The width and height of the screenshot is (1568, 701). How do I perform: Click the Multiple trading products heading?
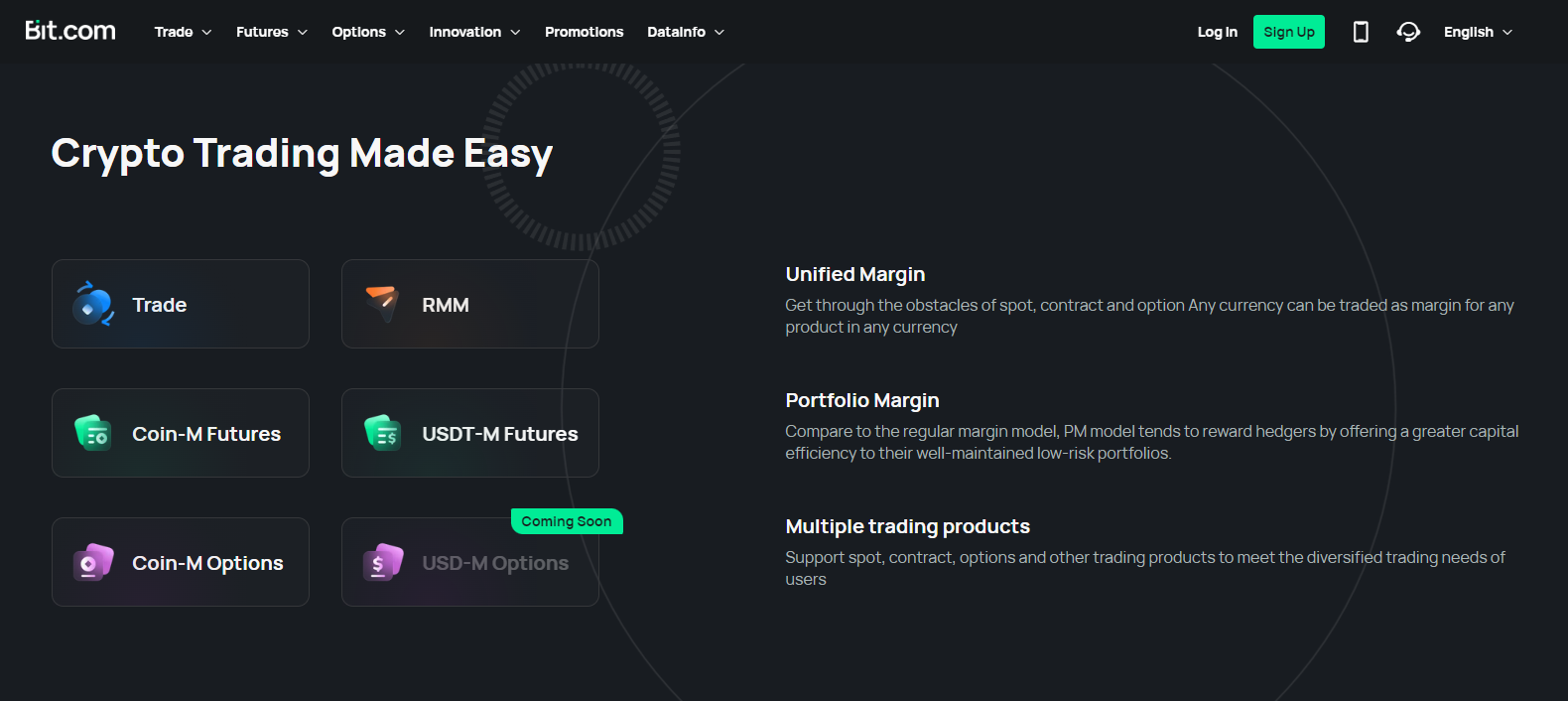[907, 526]
